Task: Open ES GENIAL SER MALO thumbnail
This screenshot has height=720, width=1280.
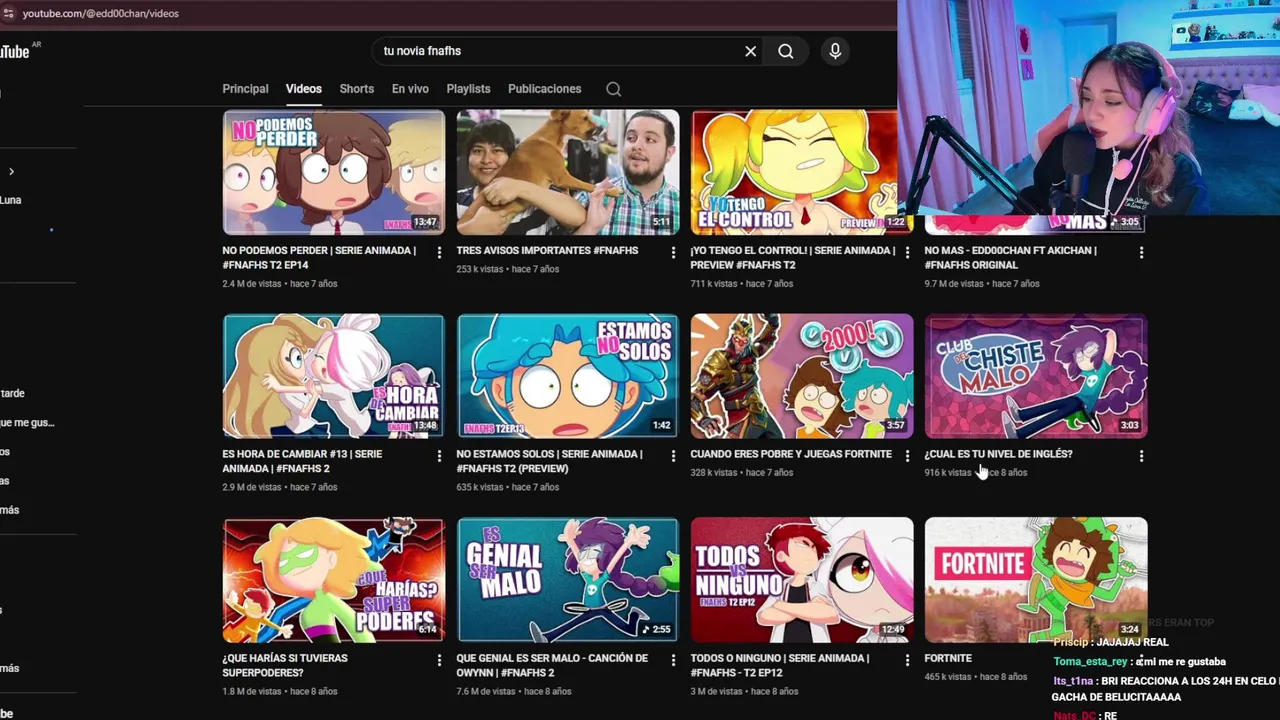Action: click(568, 580)
